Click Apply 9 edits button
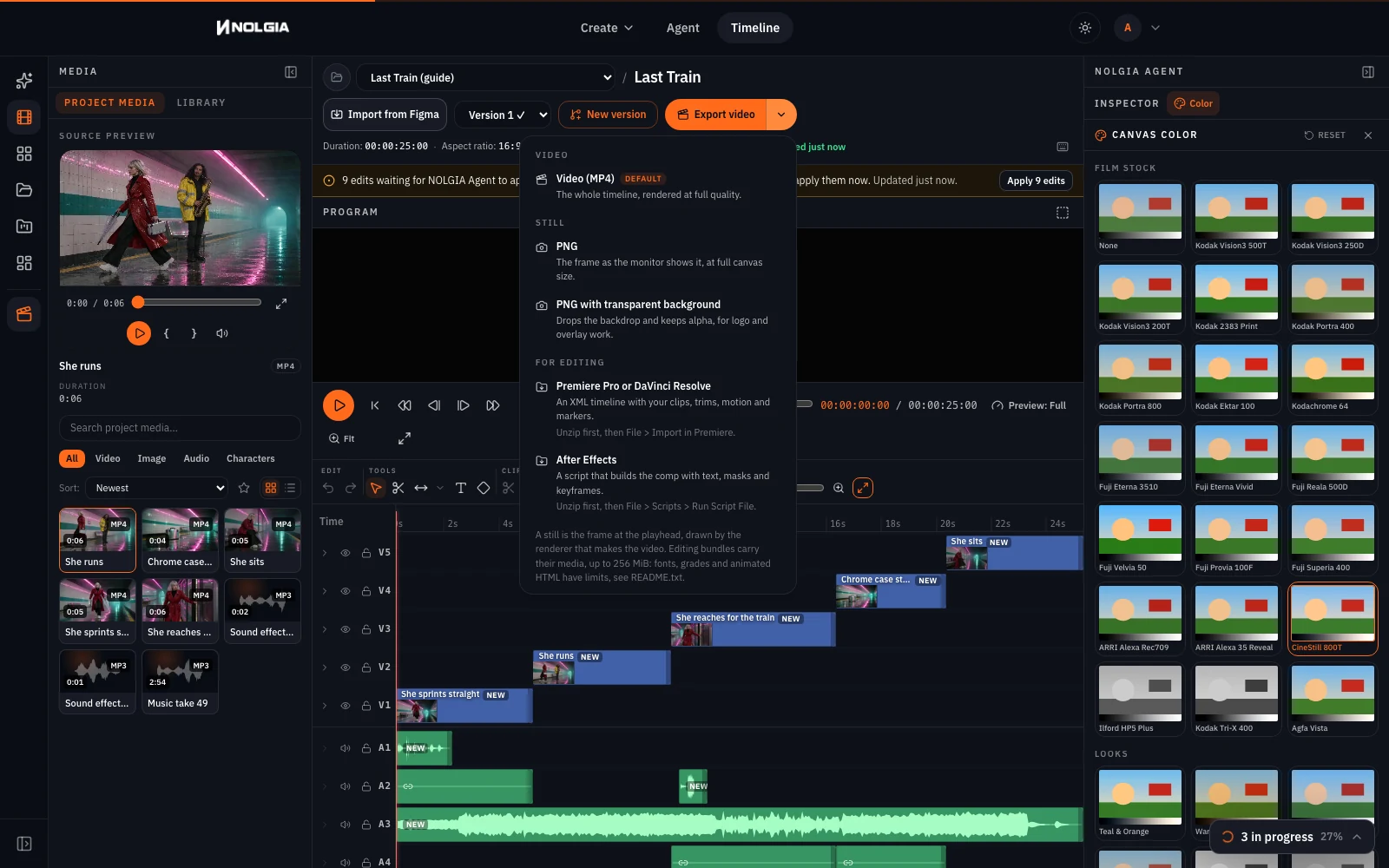Screen dimensions: 1389x868 [x=1036, y=181]
